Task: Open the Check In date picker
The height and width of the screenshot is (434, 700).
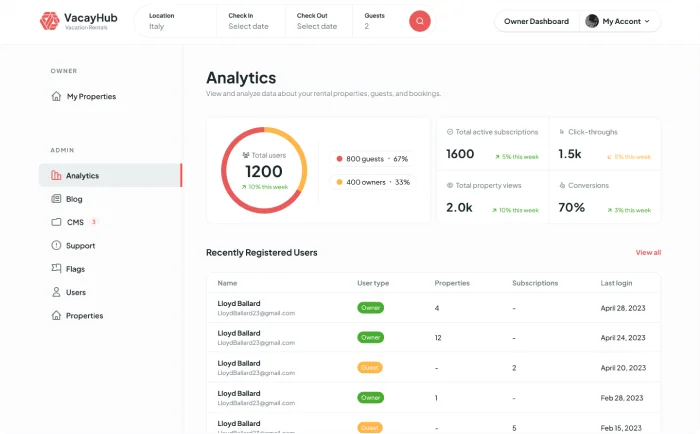Action: [252, 21]
